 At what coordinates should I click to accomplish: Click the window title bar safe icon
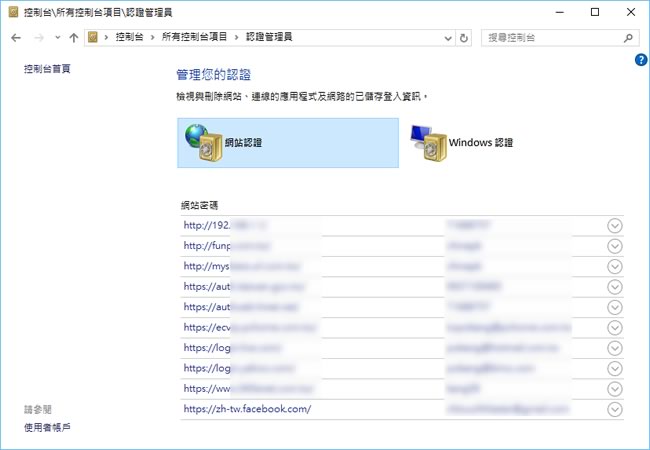tap(13, 12)
